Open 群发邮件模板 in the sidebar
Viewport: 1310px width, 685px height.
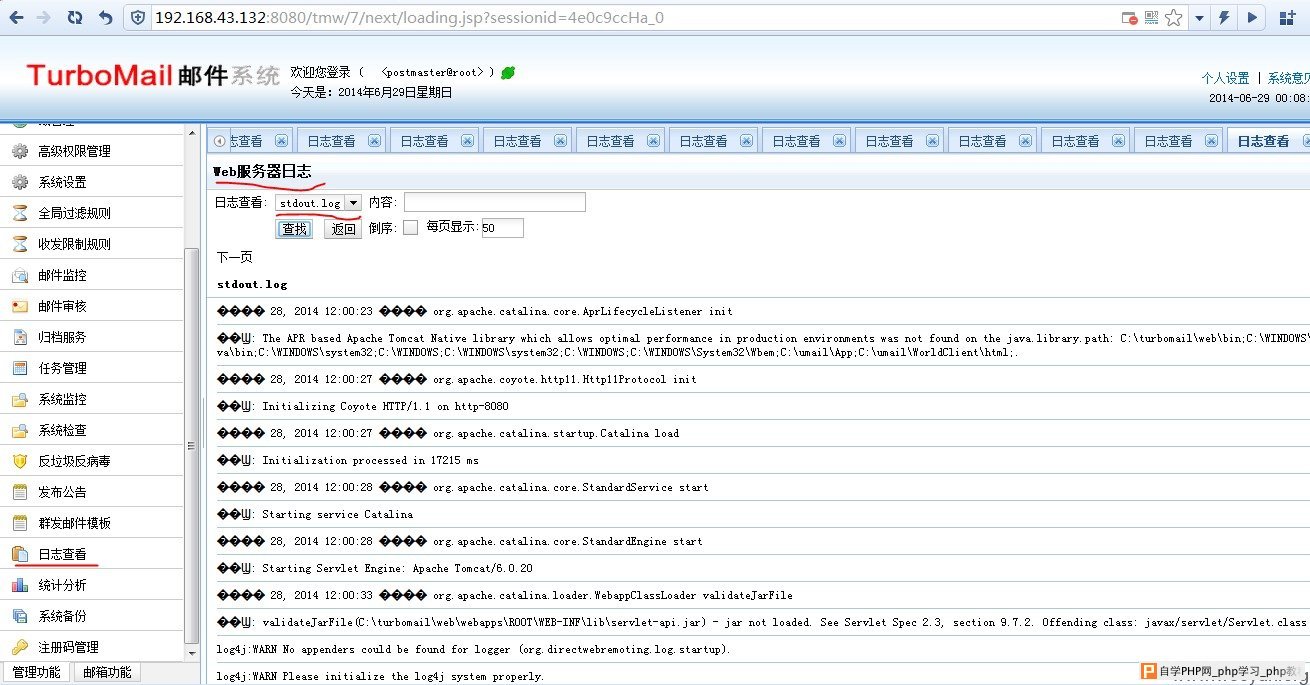pyautogui.click(x=74, y=523)
